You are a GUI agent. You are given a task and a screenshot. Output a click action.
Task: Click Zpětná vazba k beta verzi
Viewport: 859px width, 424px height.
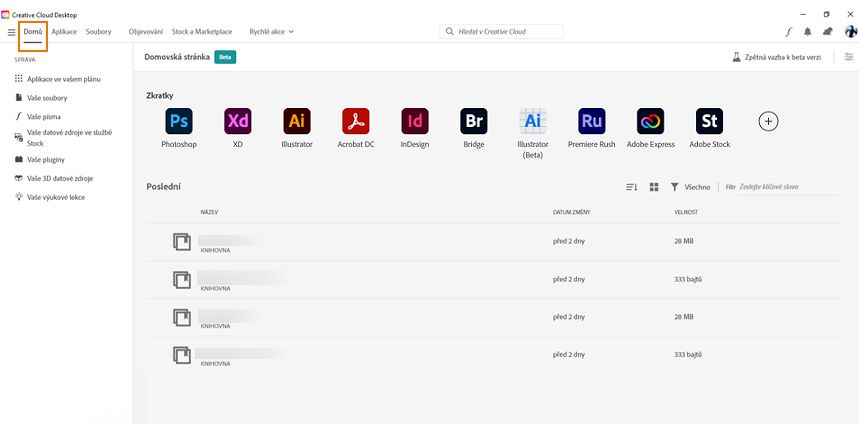[x=777, y=57]
